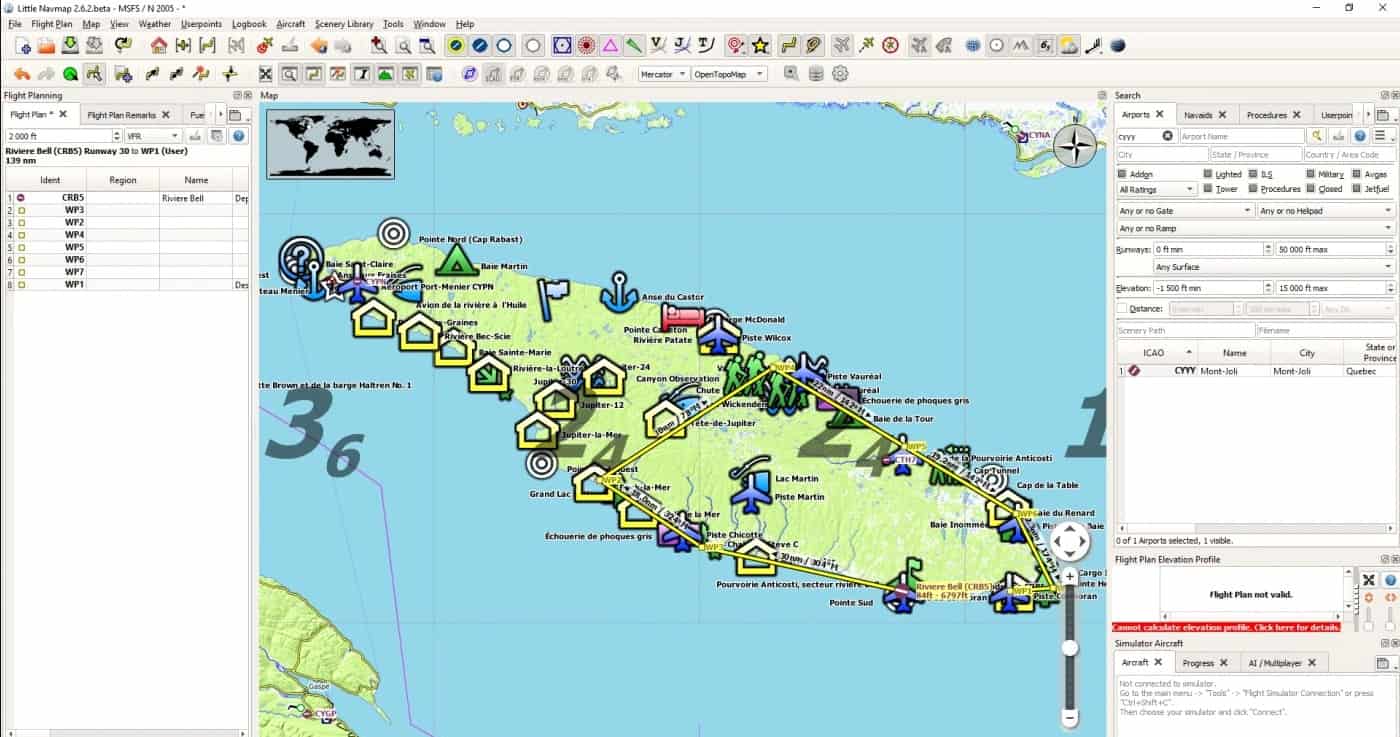
Task: Open the Scenery Library menu
Action: [x=343, y=23]
